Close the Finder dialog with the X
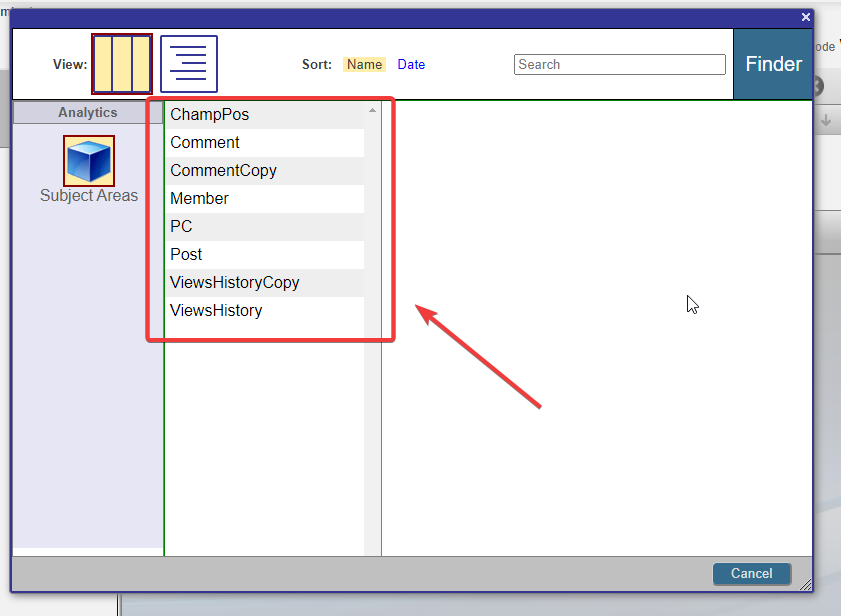This screenshot has height=616, width=841. coord(806,17)
